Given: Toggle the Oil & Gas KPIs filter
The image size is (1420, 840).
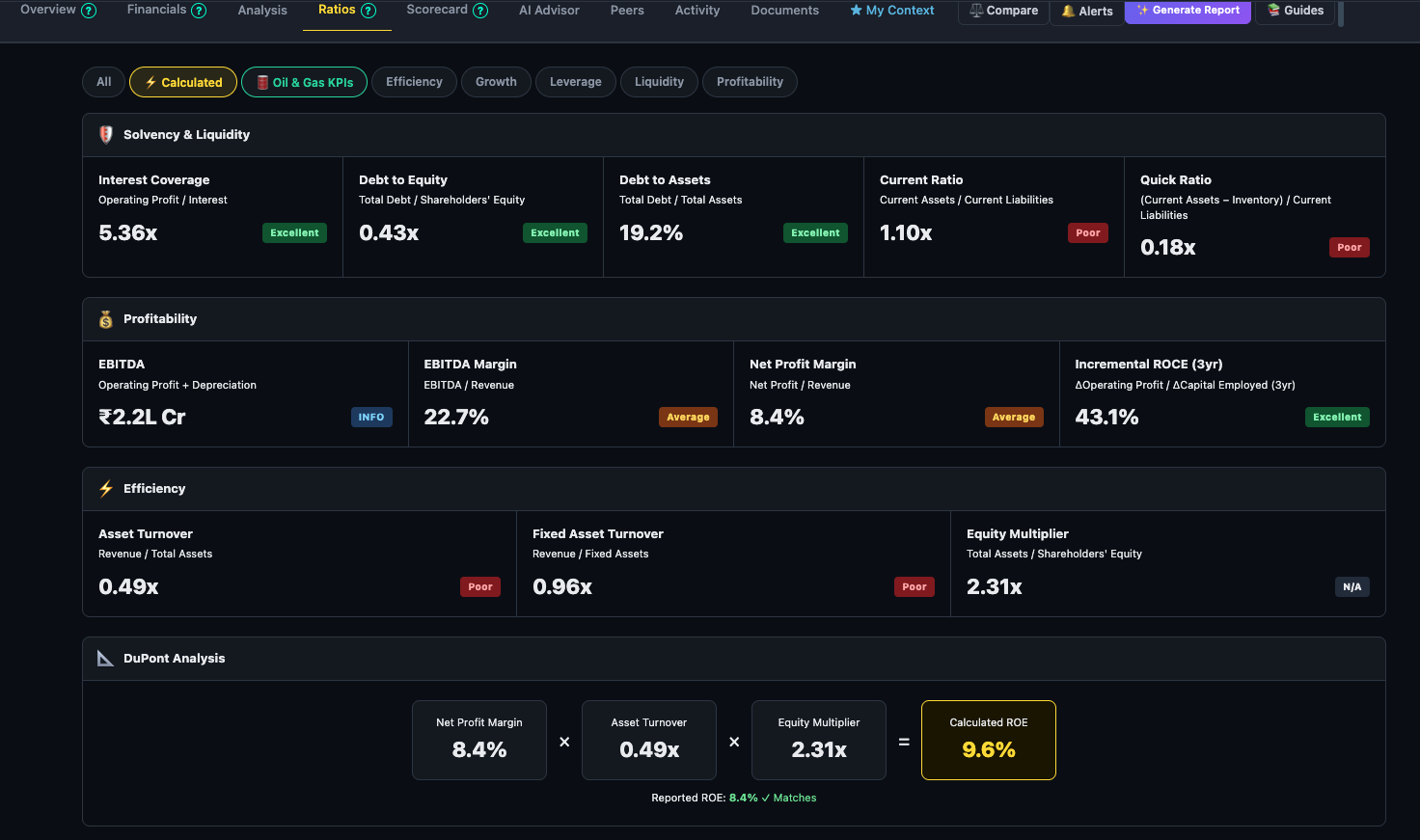Looking at the screenshot, I should tap(304, 82).
